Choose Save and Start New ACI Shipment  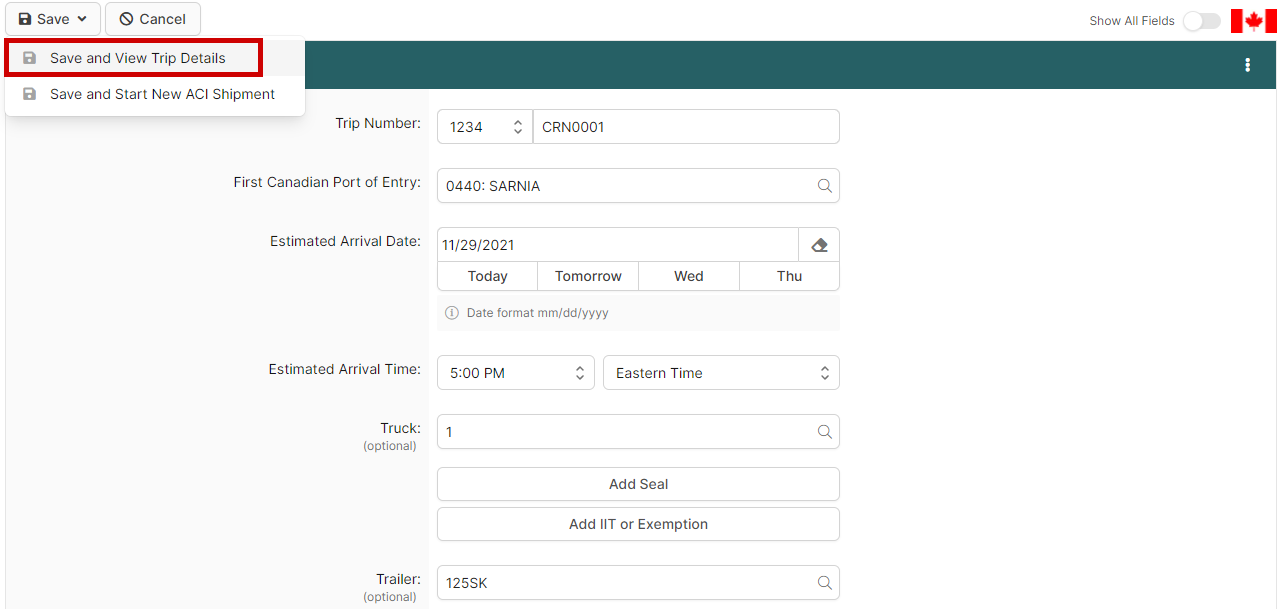[x=162, y=94]
